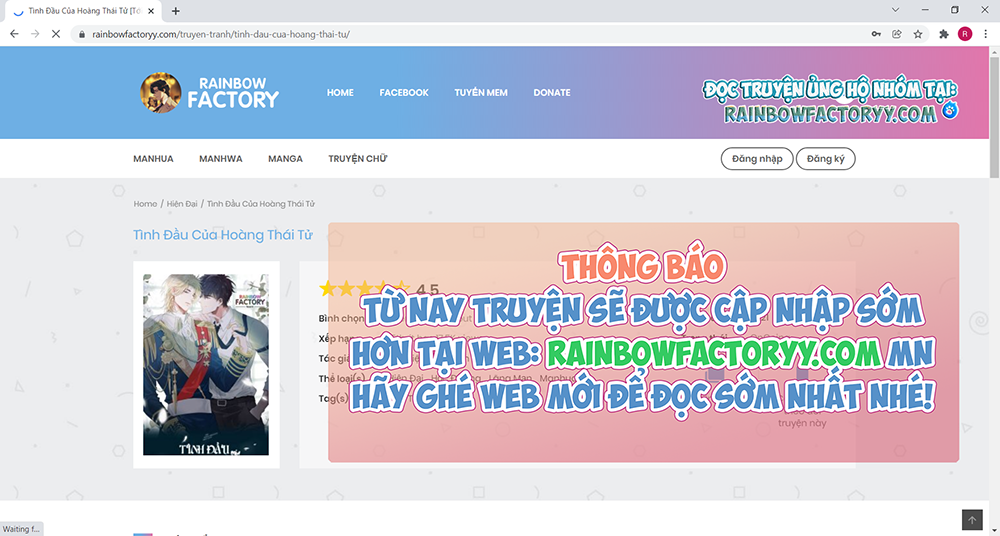Expand the tab search chevron
Viewport: 1000px width, 536px height.
[x=896, y=10]
